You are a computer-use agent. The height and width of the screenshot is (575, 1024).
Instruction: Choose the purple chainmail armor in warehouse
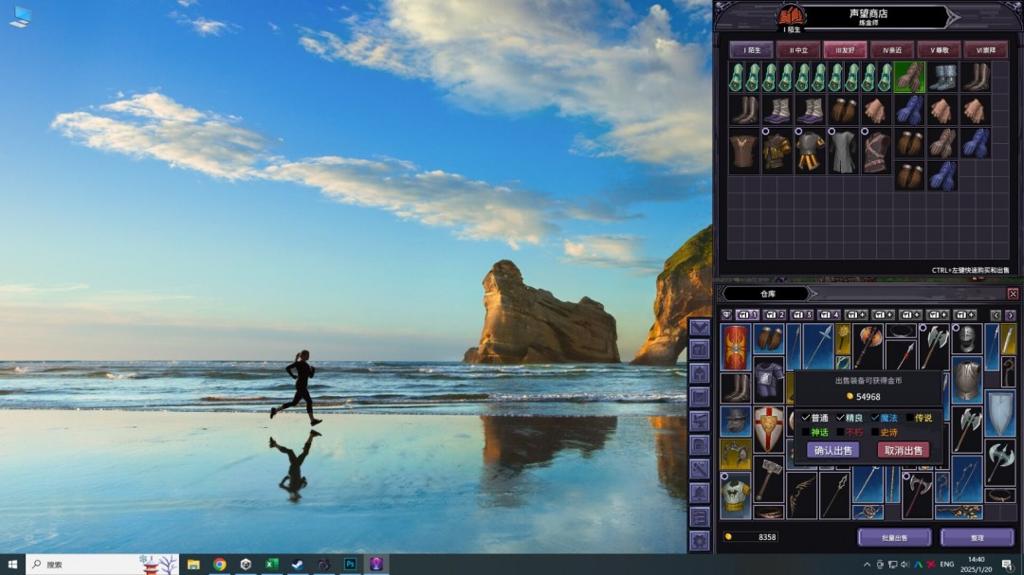[769, 380]
